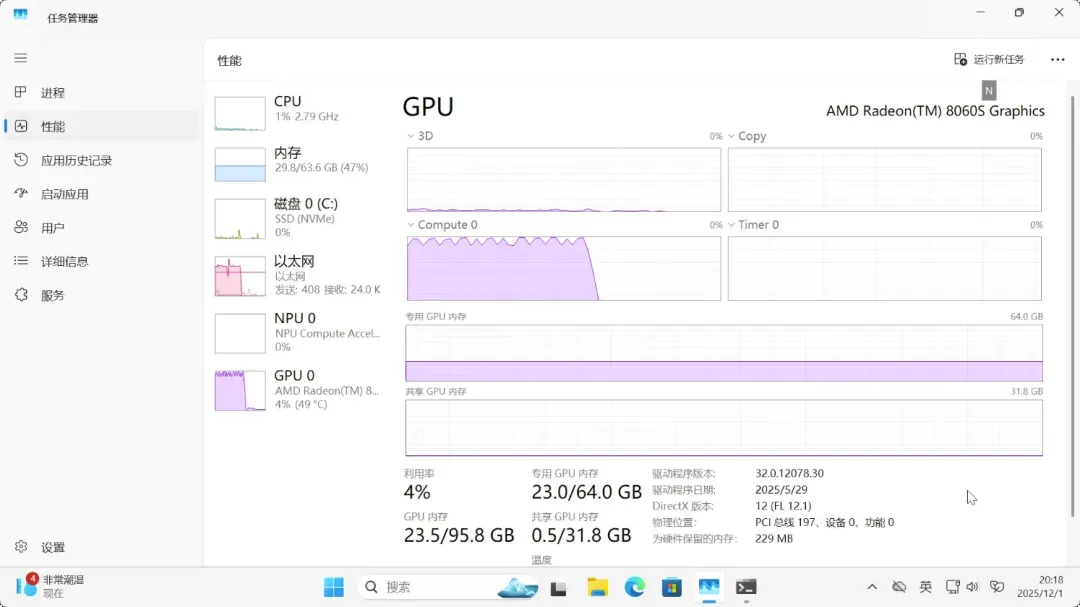Open 详细信息 details page
The image size is (1080, 607).
(x=64, y=261)
